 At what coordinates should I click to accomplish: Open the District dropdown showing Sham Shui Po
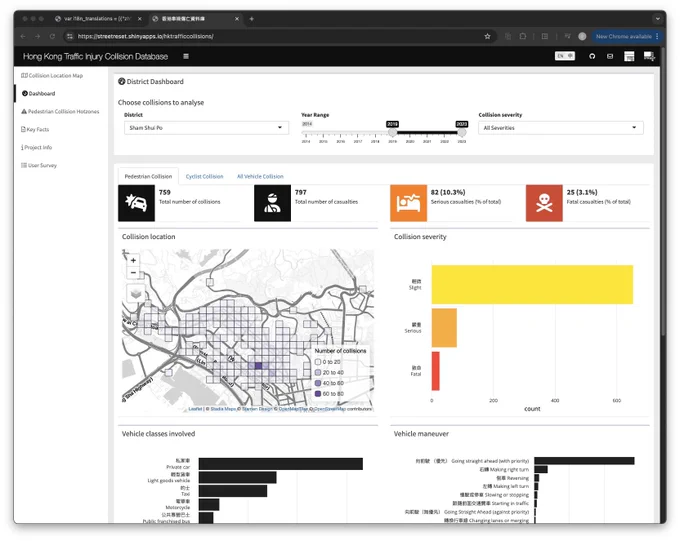click(206, 128)
